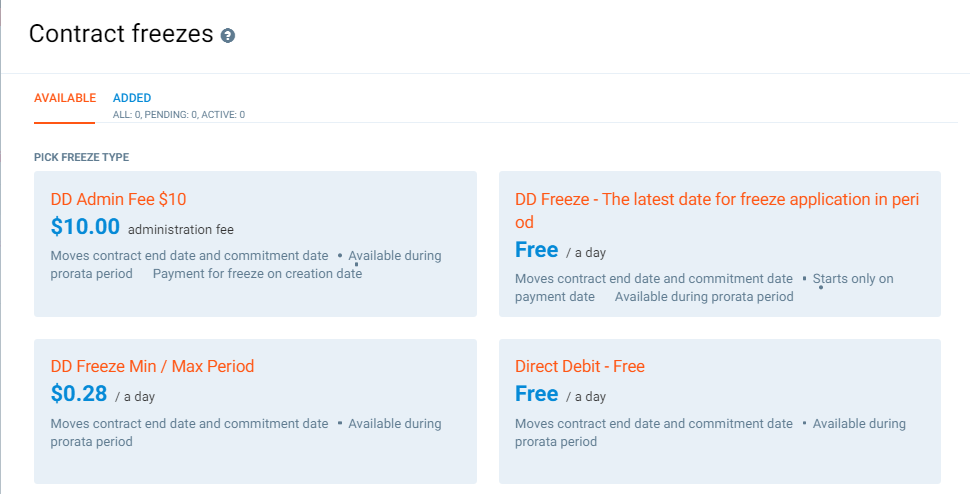Click the 'administration fee' label

click(181, 229)
